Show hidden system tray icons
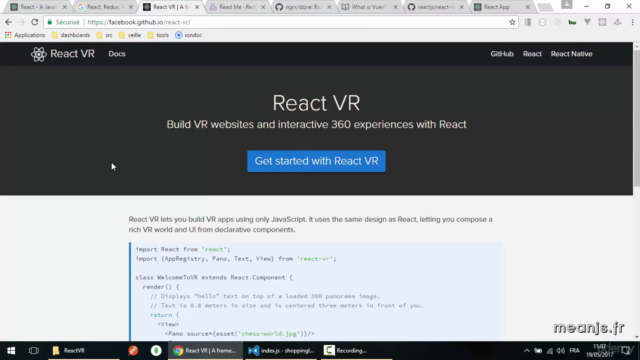 tap(527, 351)
